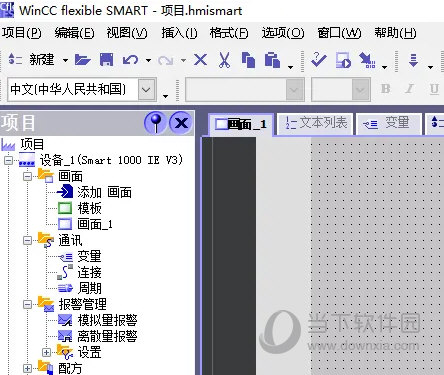Screen dimensions: 444x375
Task: Click the 连接 connection icon
Action: pyautogui.click(x=65, y=272)
